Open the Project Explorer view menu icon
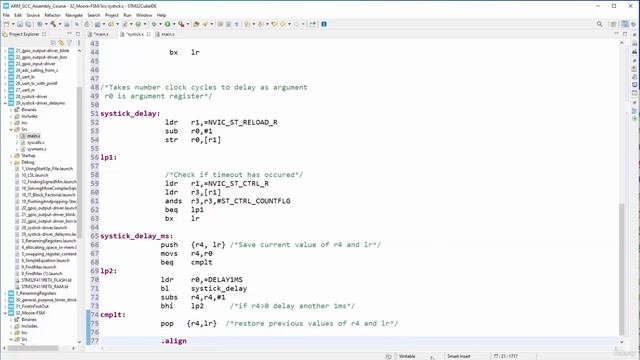 [x=78, y=43]
